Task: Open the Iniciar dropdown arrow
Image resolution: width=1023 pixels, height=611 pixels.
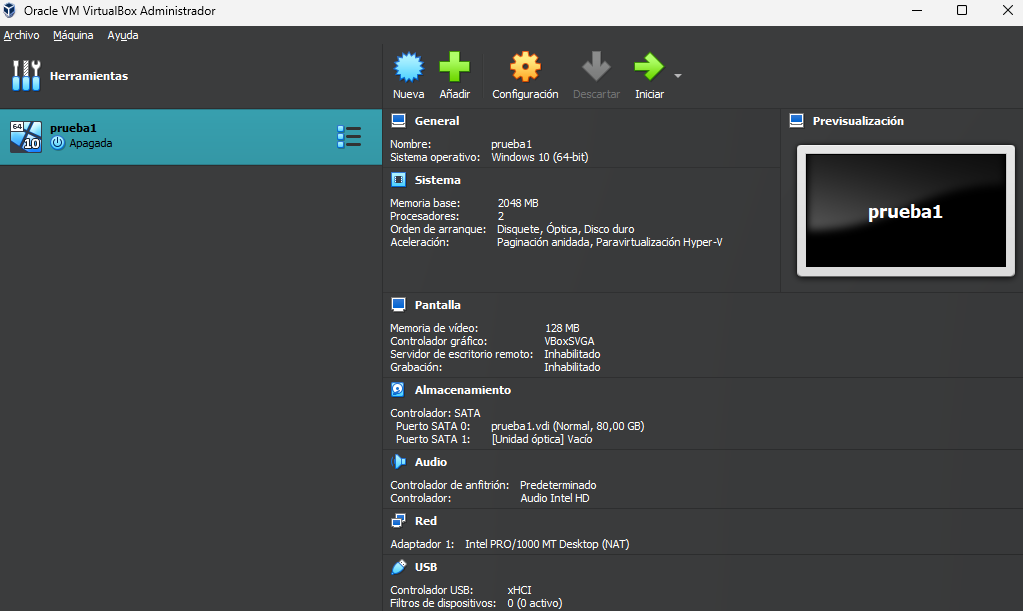Action: pyautogui.click(x=678, y=76)
